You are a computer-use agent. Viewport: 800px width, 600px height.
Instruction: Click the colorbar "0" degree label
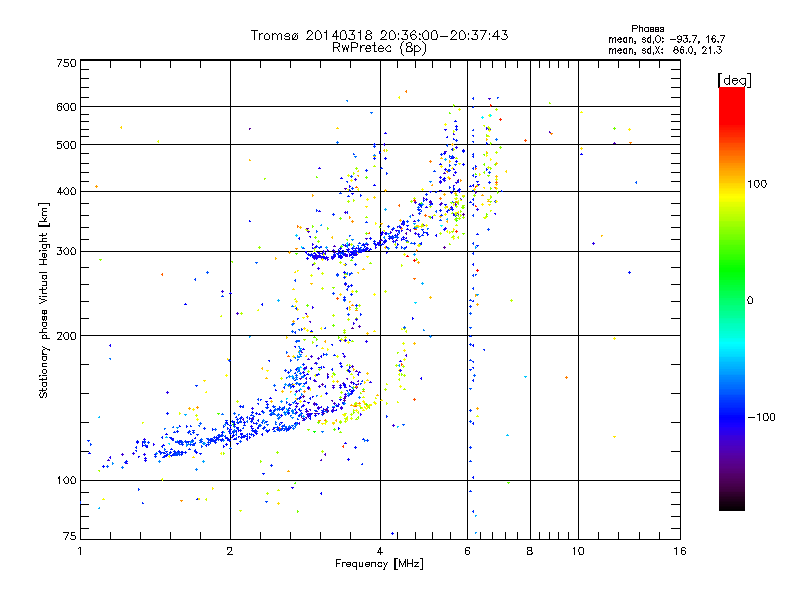point(750,301)
